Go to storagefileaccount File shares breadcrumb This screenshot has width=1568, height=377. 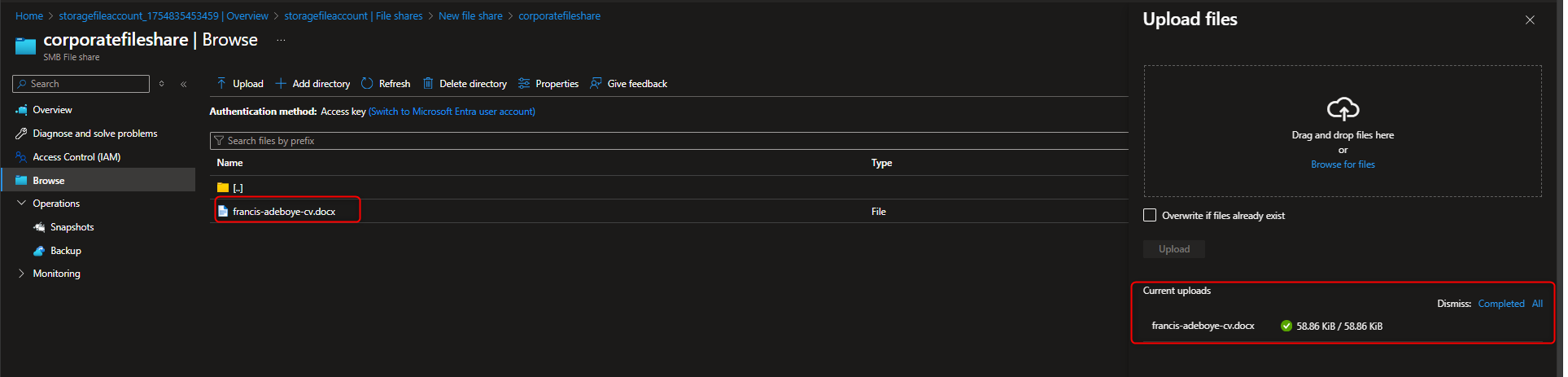pyautogui.click(x=353, y=16)
